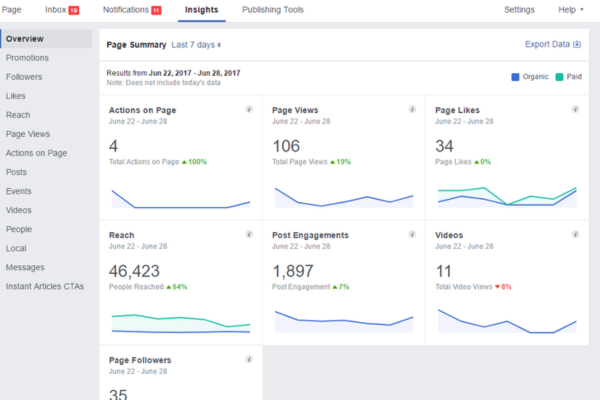Click the 106 page views value
The image size is (600, 400).
tap(286, 146)
